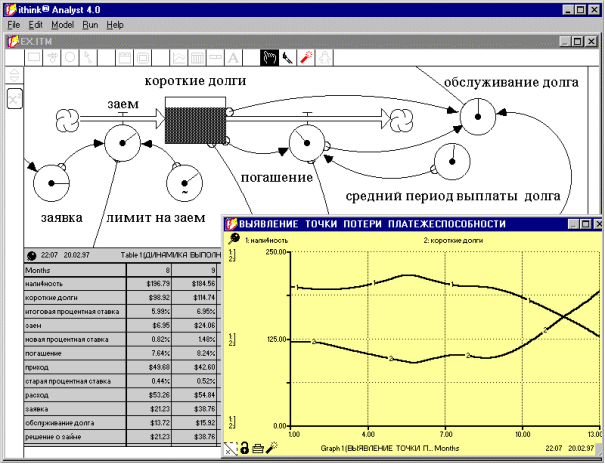Screen dimensions: 605x464
Task: Select the Numeric Display tool
Action: pyautogui.click(x=215, y=58)
